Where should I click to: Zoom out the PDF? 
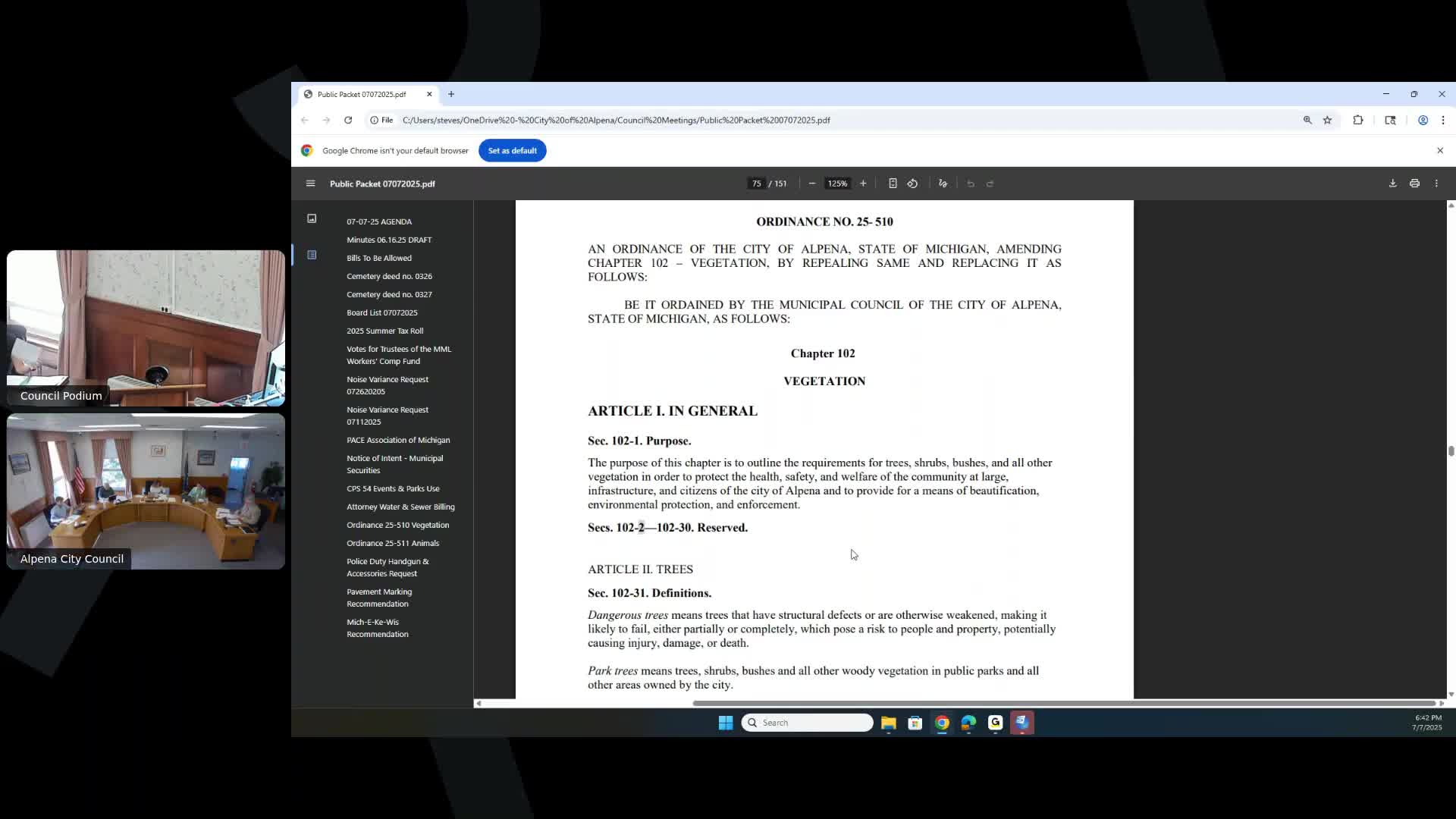coord(812,184)
